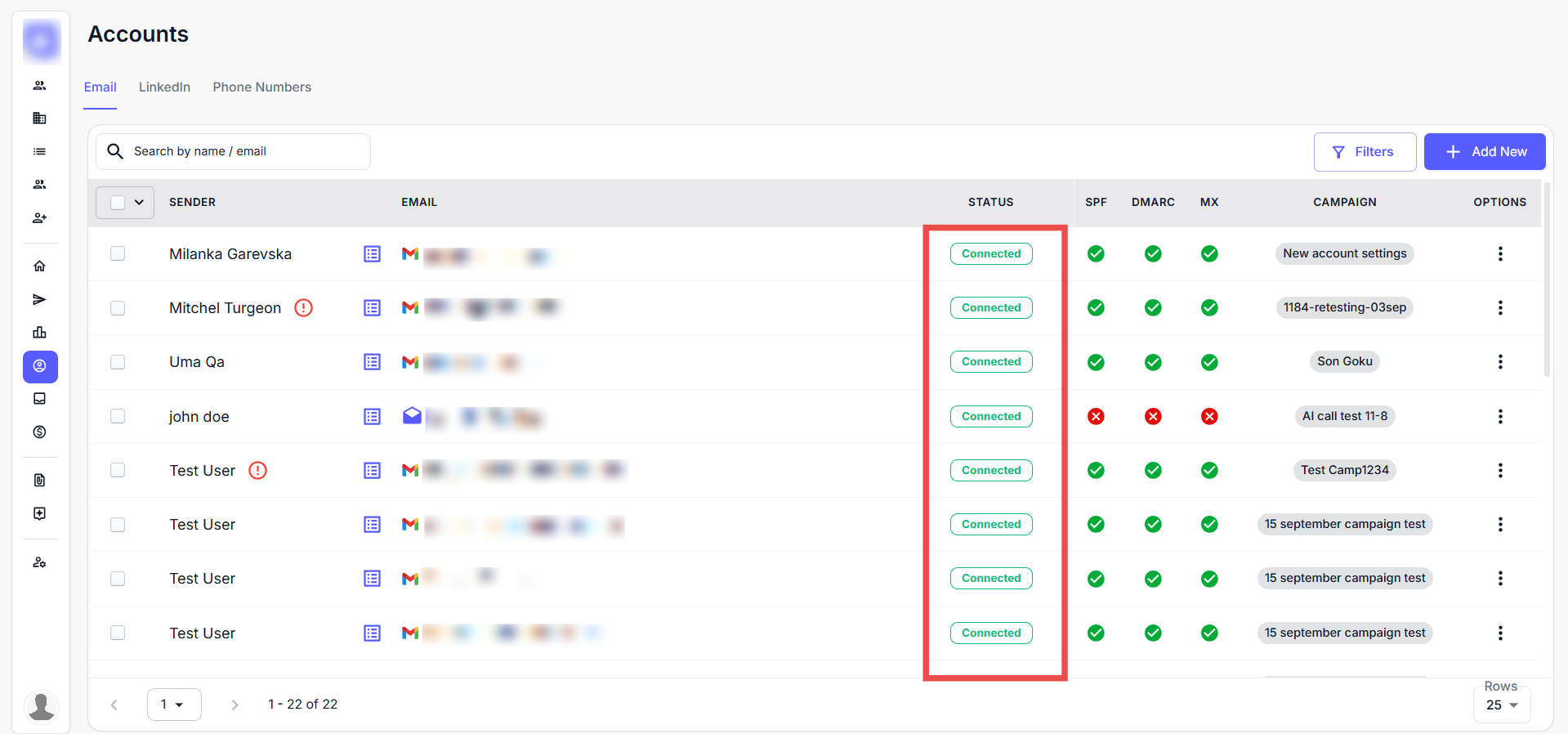Viewport: 1568px width, 734px height.
Task: Select the john doe row checkbox
Action: [x=118, y=417]
